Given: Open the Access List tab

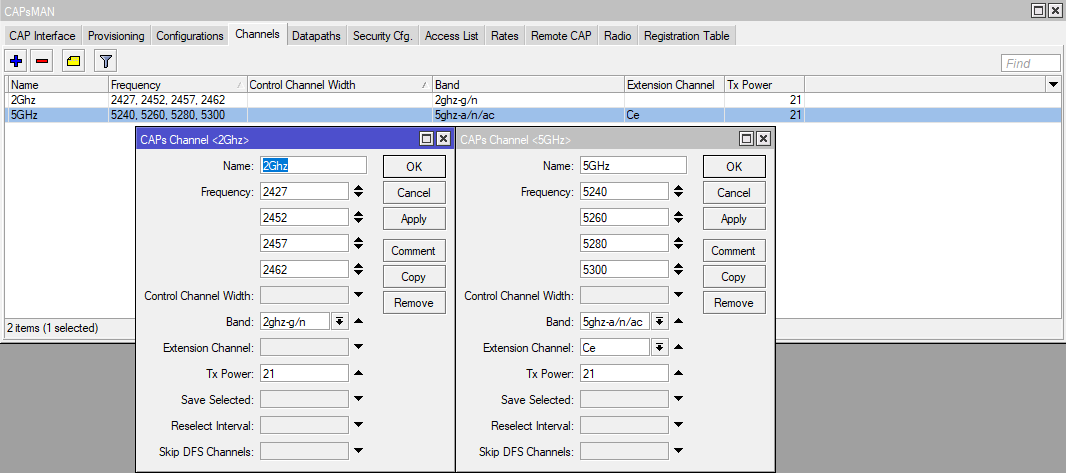Looking at the screenshot, I should coord(451,36).
